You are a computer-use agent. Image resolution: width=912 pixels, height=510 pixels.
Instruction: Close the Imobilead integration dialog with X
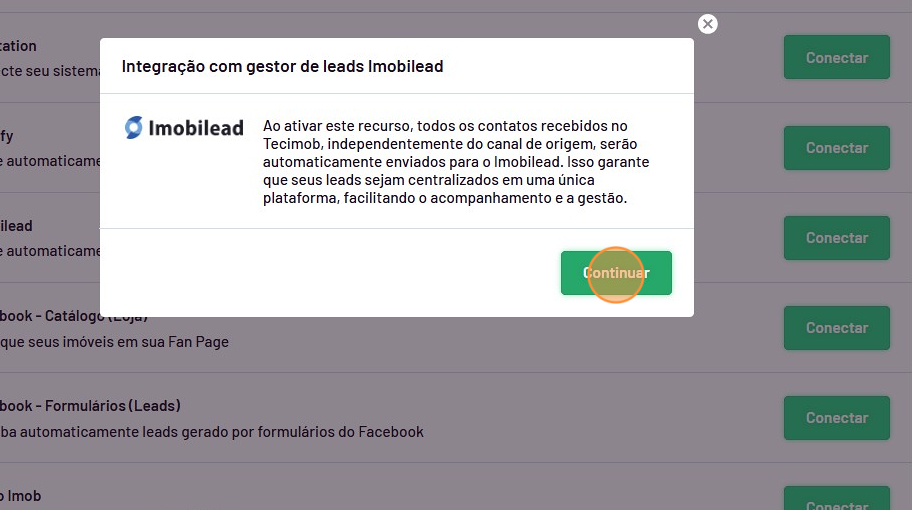(708, 24)
